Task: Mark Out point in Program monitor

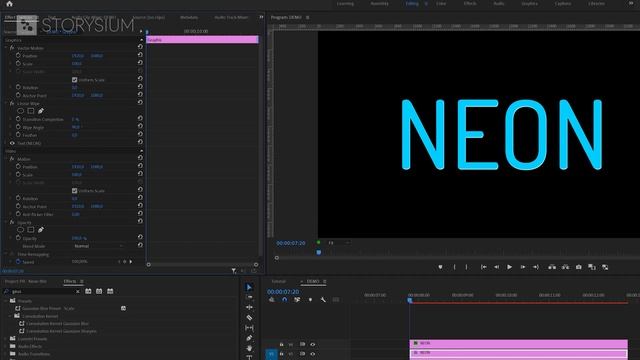Action: pyautogui.click(x=467, y=267)
